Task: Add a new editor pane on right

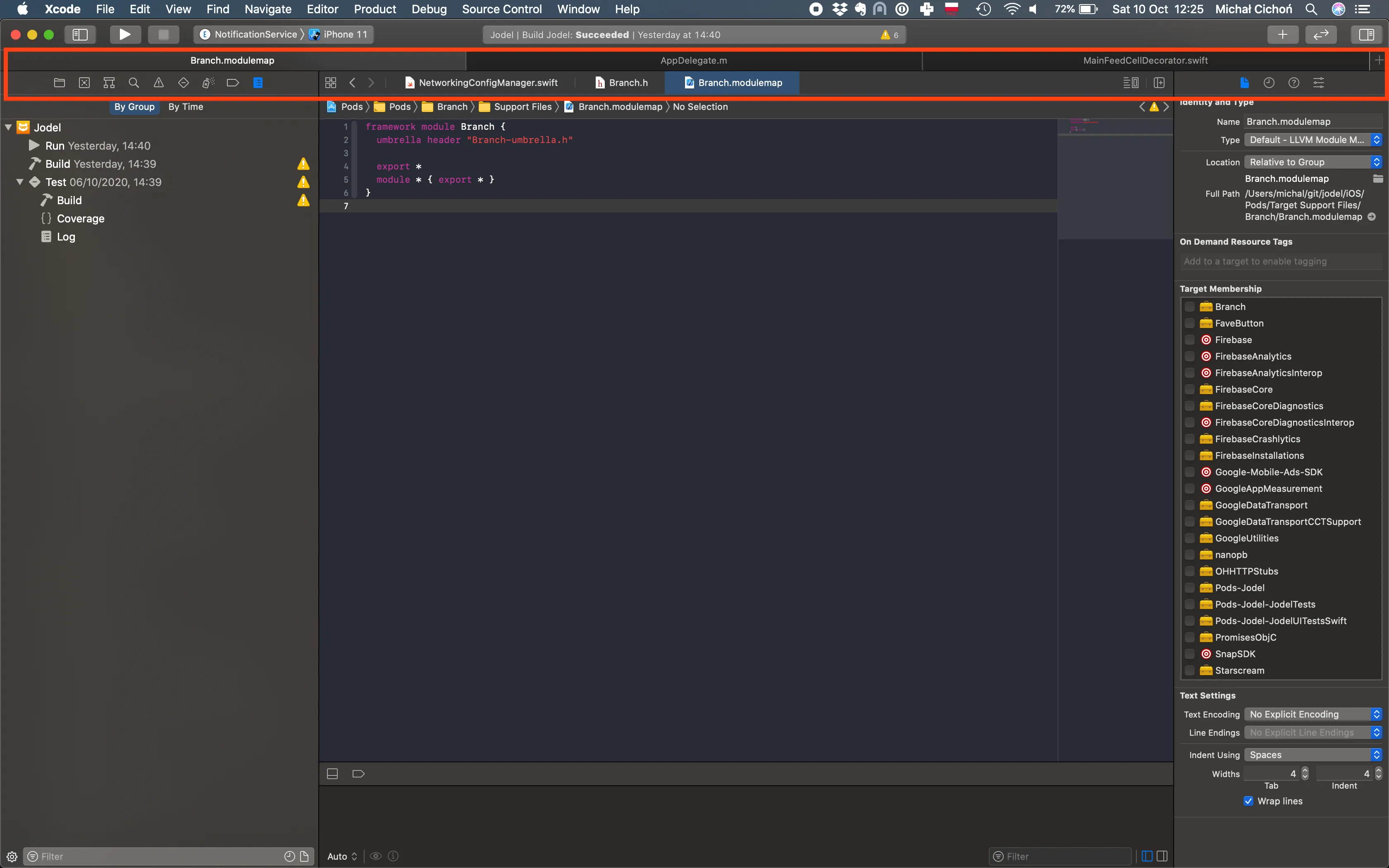Action: (x=1159, y=83)
